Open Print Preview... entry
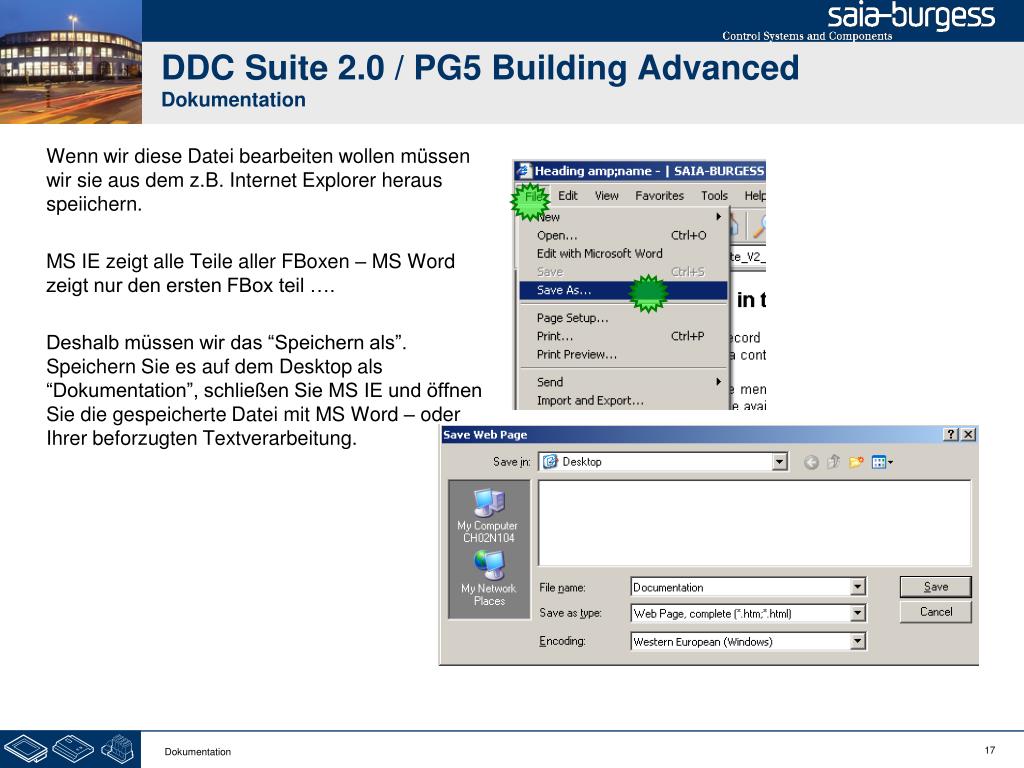1024x768 pixels. [x=623, y=355]
